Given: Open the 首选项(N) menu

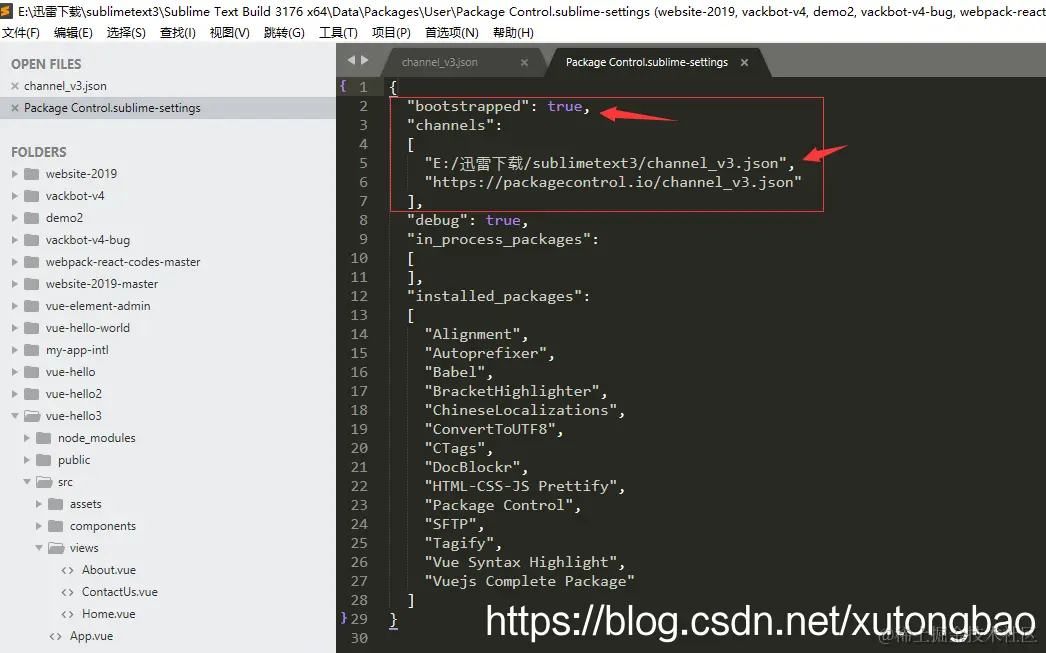Looking at the screenshot, I should [x=452, y=33].
